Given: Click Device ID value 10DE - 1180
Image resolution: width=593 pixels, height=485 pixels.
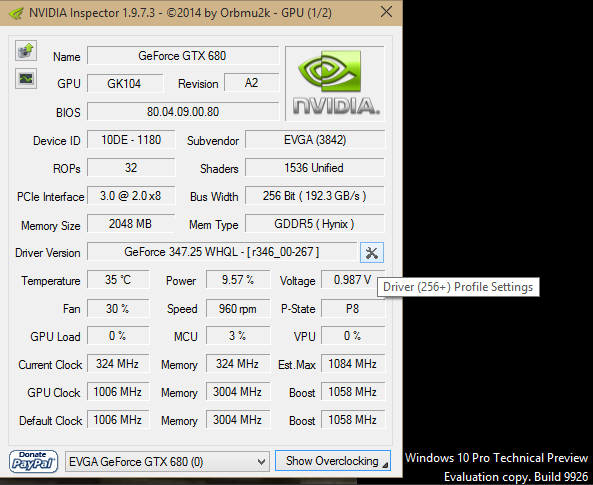Looking at the screenshot, I should point(131,140).
